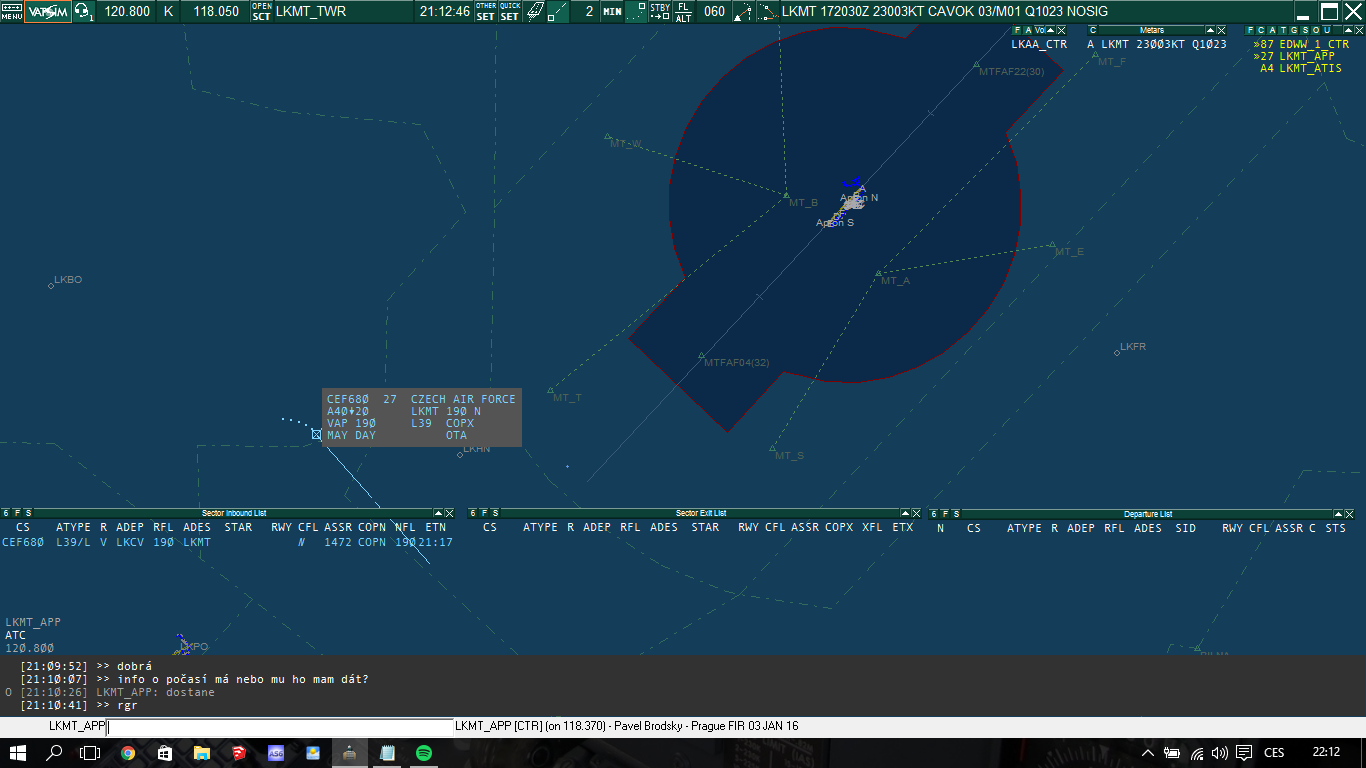Toggle G filter in controller list
Image resolution: width=1366 pixels, height=768 pixels.
click(x=1293, y=30)
